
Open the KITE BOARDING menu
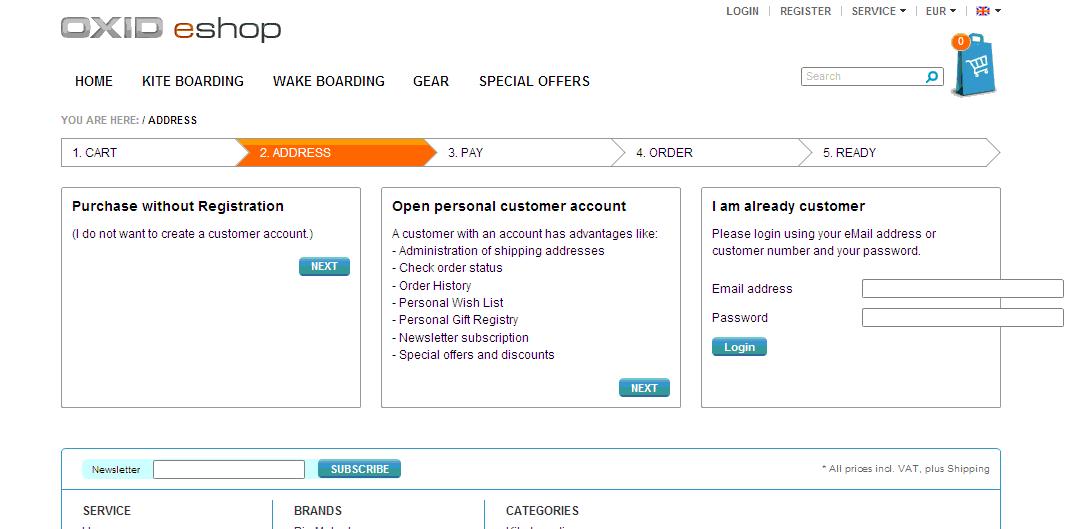193,81
